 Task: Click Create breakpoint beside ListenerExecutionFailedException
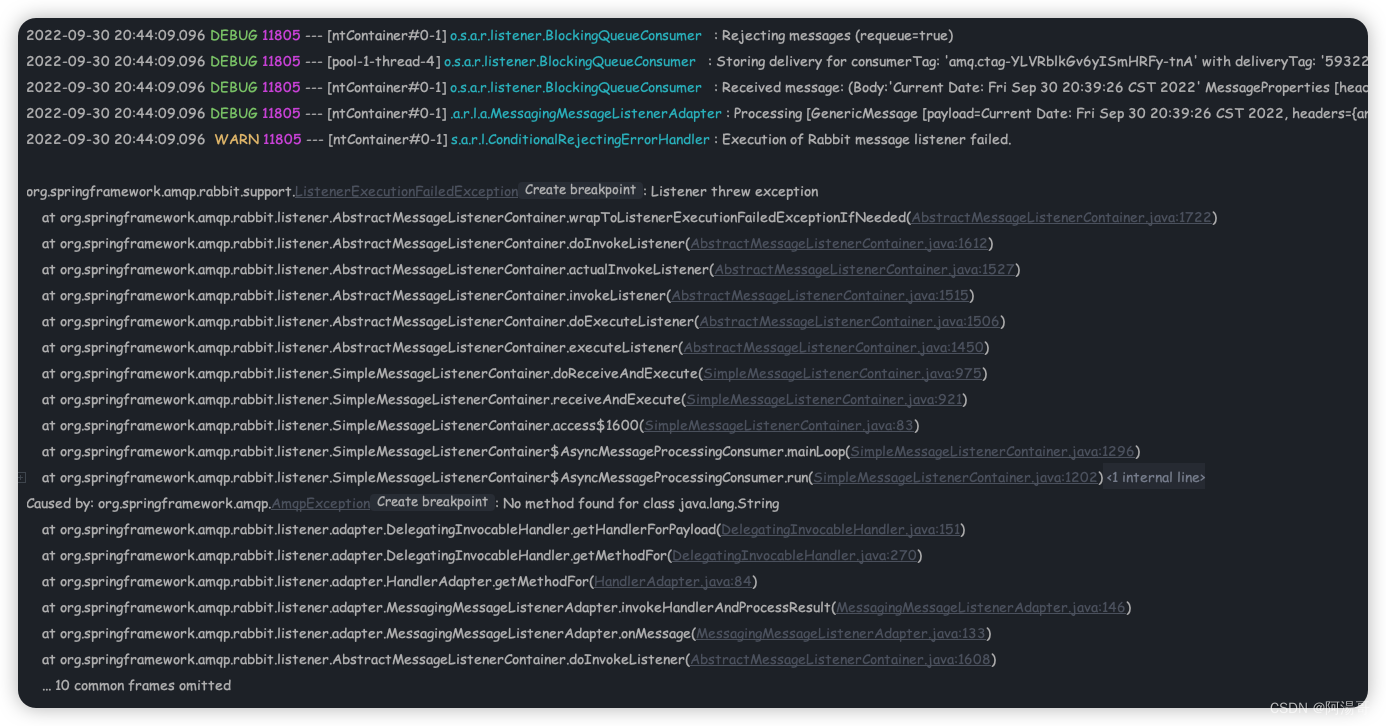pos(580,190)
